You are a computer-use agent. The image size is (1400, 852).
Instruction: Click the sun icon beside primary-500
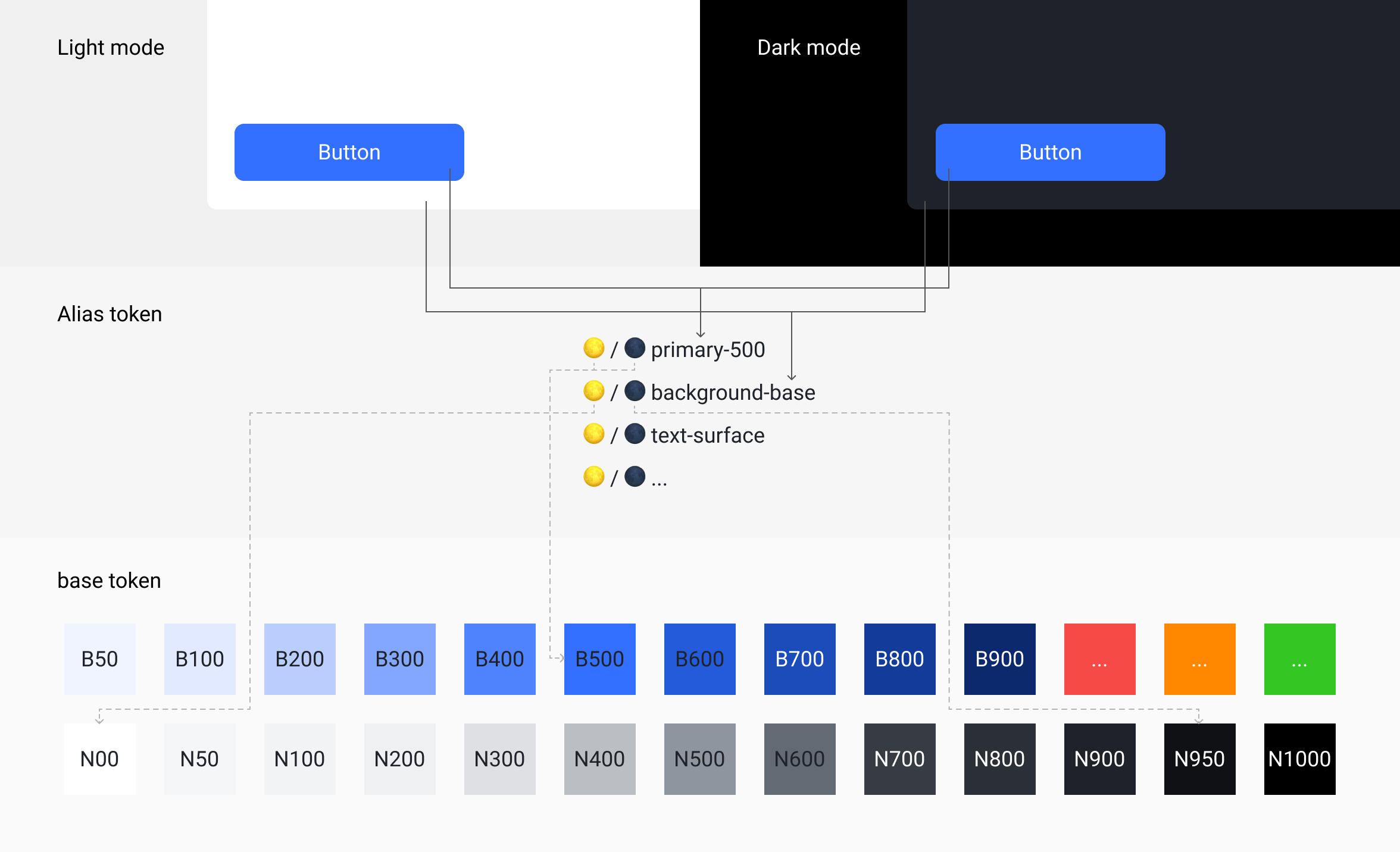[593, 349]
